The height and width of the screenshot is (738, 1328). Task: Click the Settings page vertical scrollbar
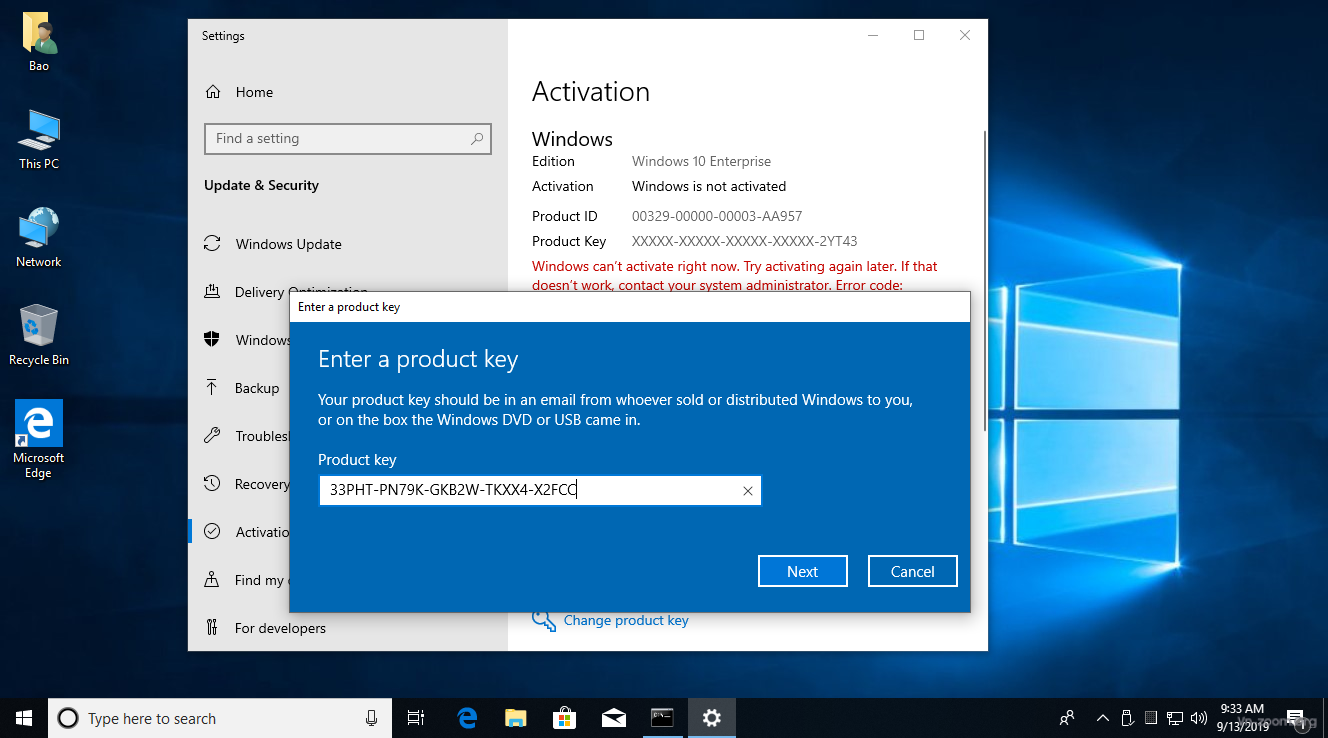pyautogui.click(x=985, y=280)
